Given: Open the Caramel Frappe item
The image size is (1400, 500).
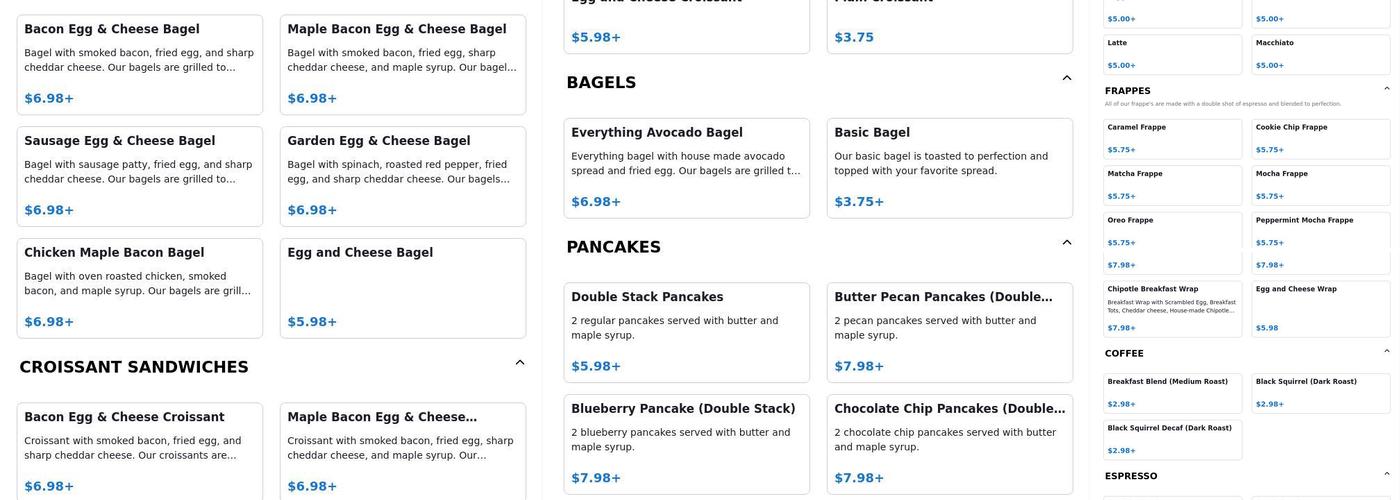Looking at the screenshot, I should click(1173, 139).
